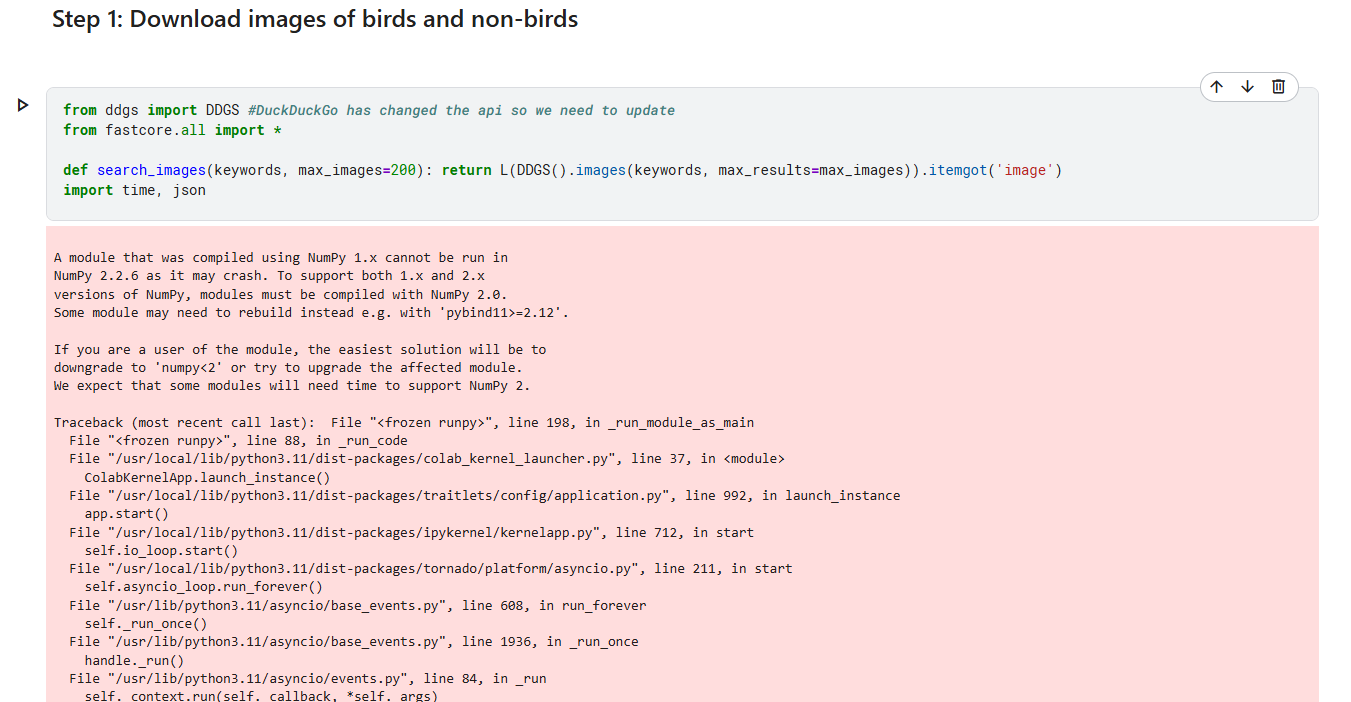Click the asyncio/events.py traceback line
Image resolution: width=1351 pixels, height=702 pixels.
pos(308,678)
